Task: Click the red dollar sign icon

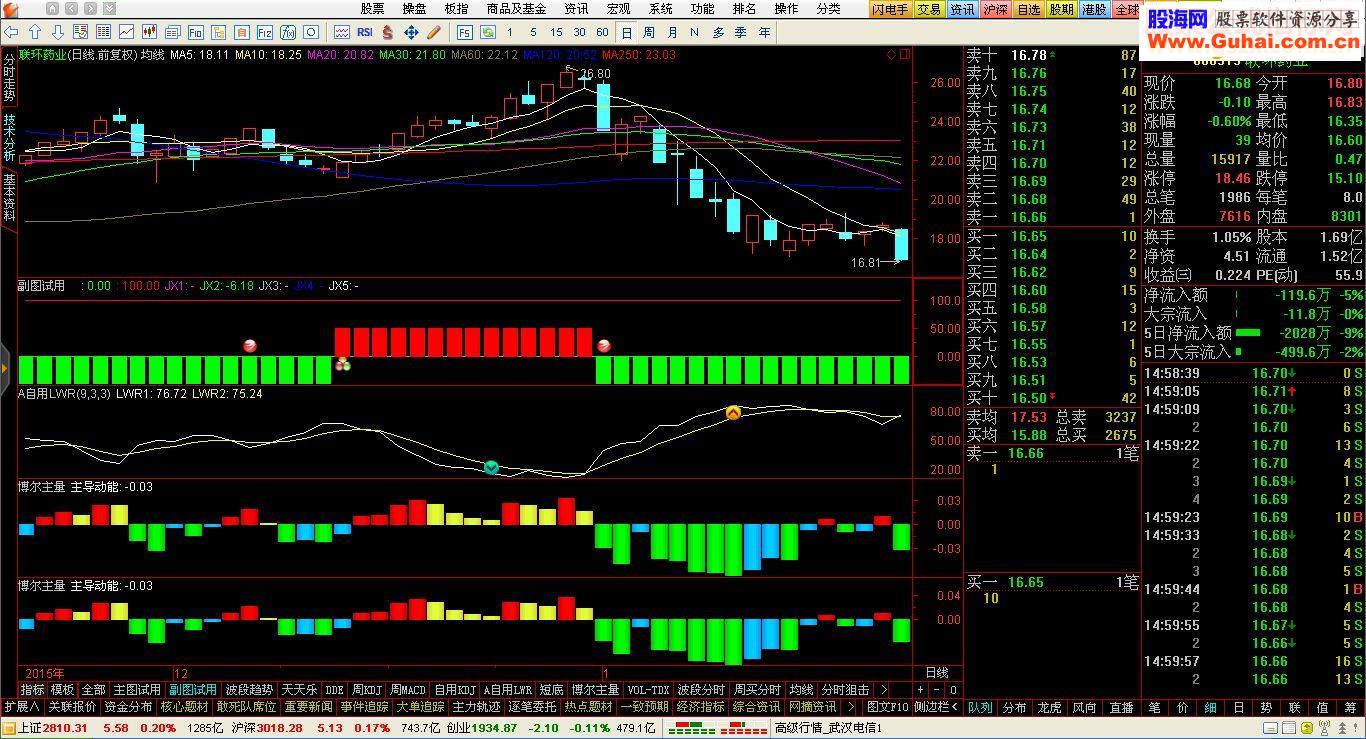Action: (x=388, y=33)
